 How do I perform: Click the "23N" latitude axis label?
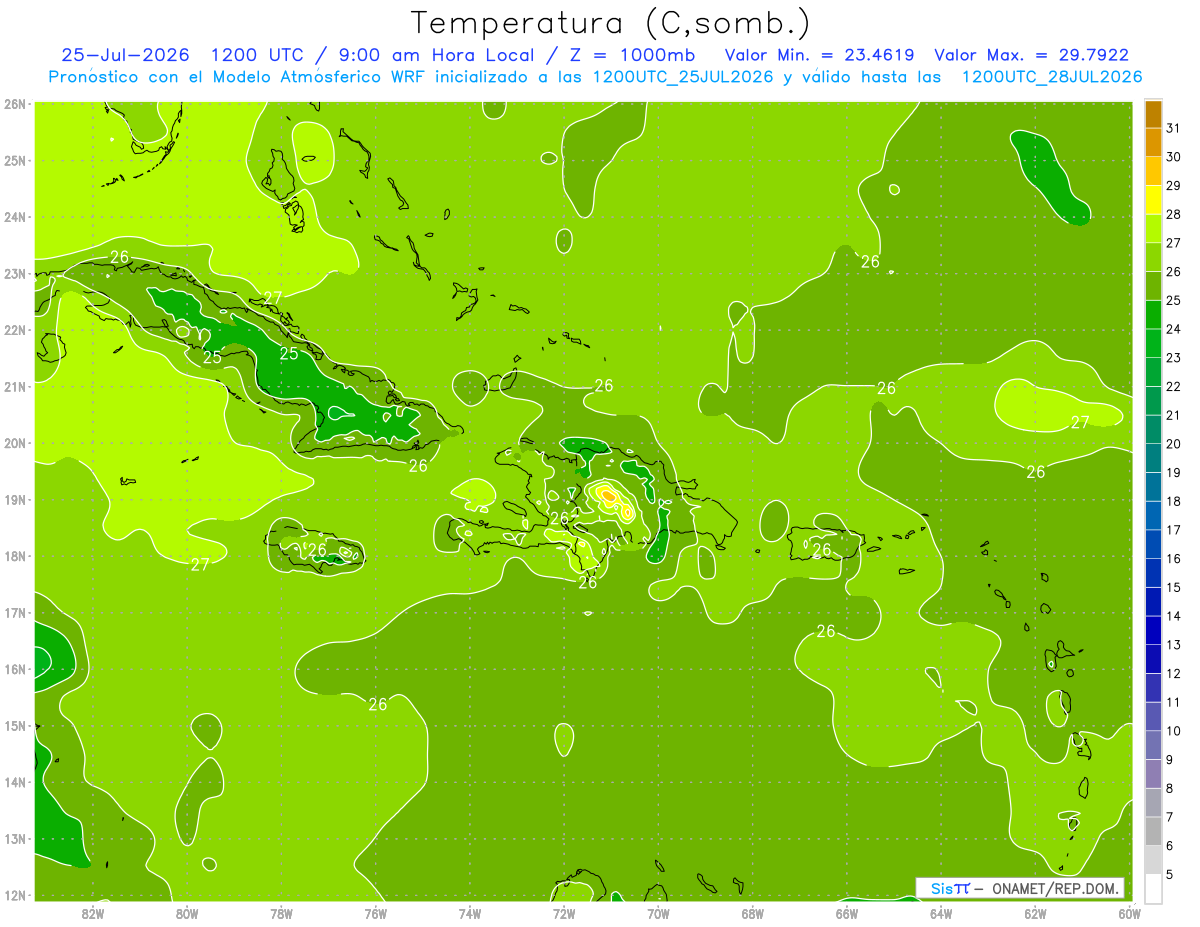click(14, 273)
